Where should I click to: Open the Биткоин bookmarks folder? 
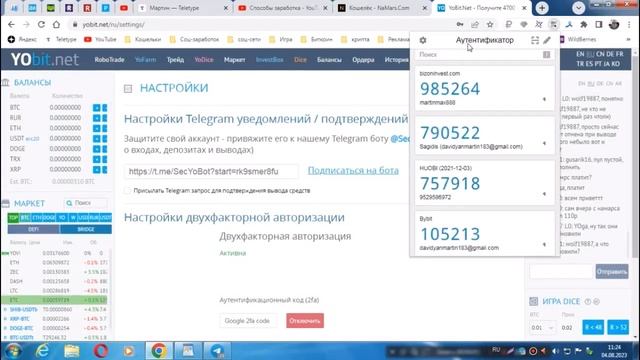(317, 40)
